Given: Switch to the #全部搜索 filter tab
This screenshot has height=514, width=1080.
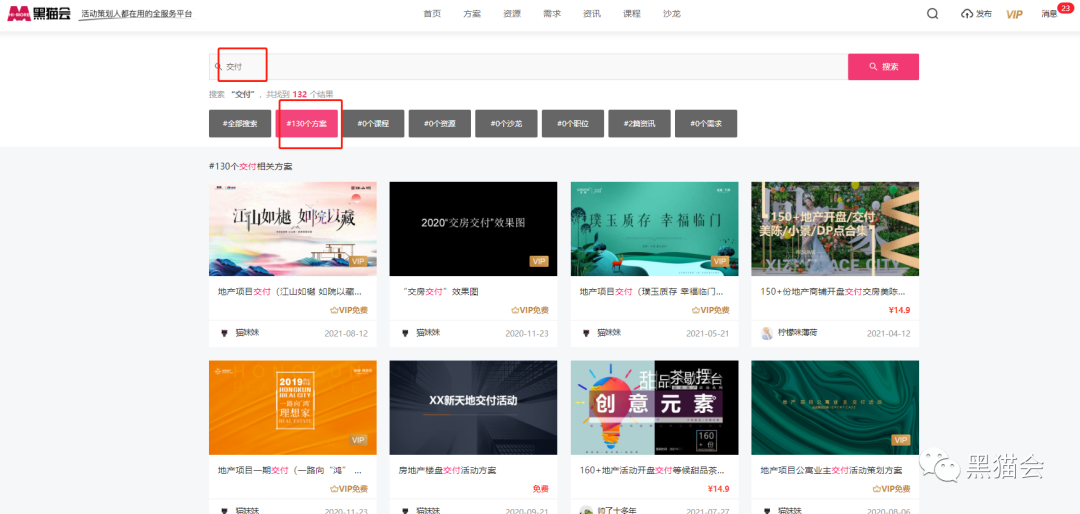Looking at the screenshot, I should tap(239, 124).
